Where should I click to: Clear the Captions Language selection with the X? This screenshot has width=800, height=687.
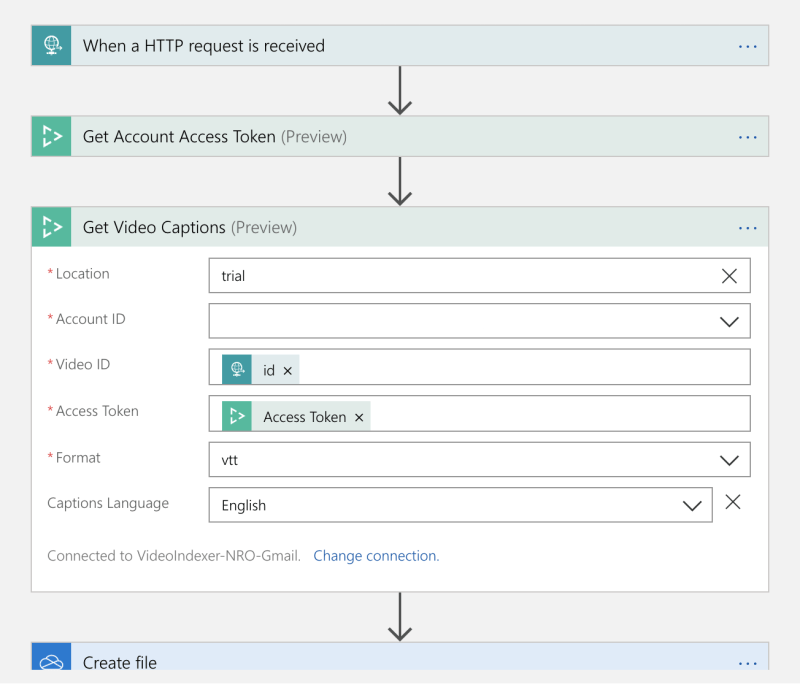coord(733,505)
